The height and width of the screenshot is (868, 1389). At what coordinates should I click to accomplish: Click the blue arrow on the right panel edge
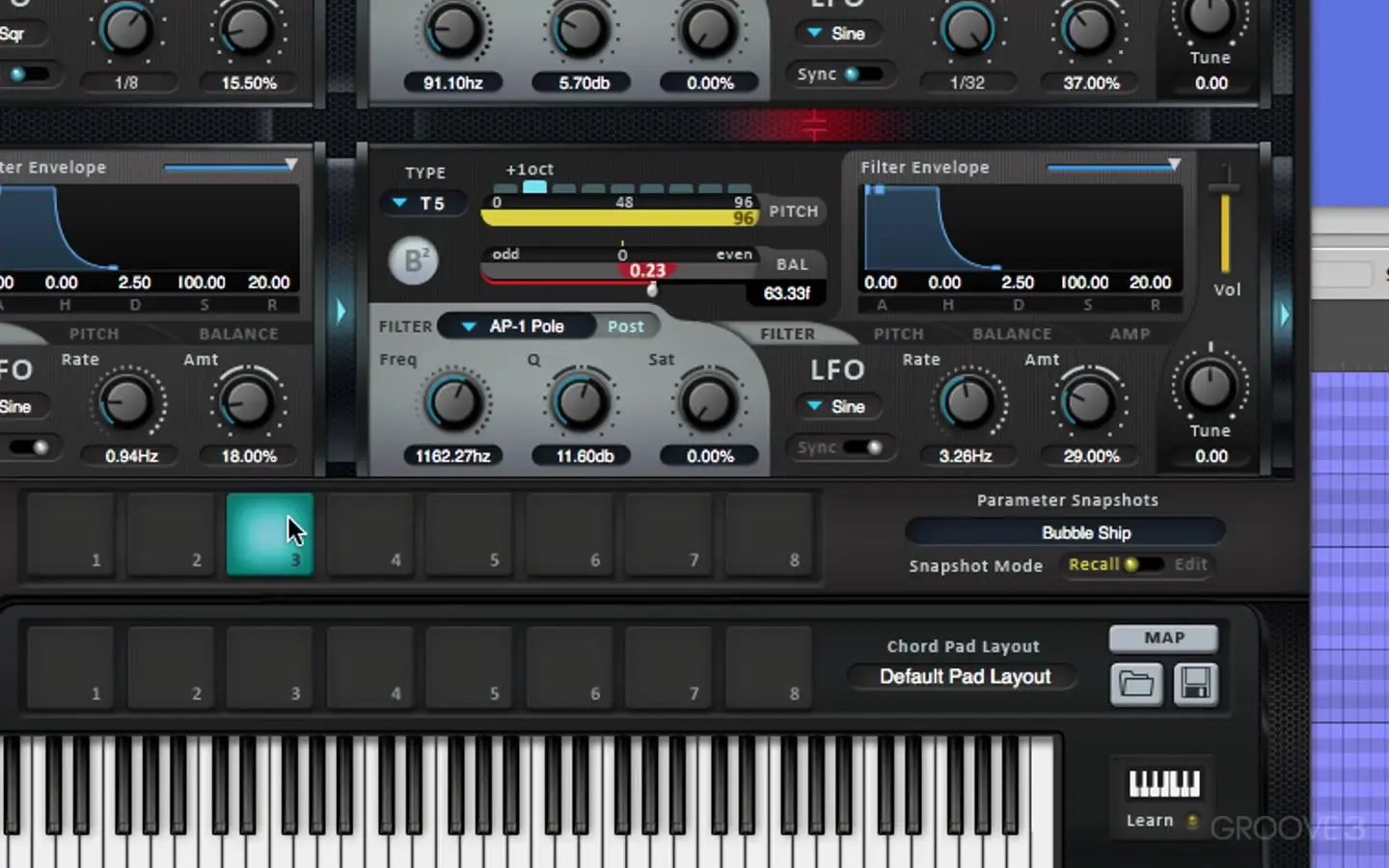click(x=1284, y=313)
